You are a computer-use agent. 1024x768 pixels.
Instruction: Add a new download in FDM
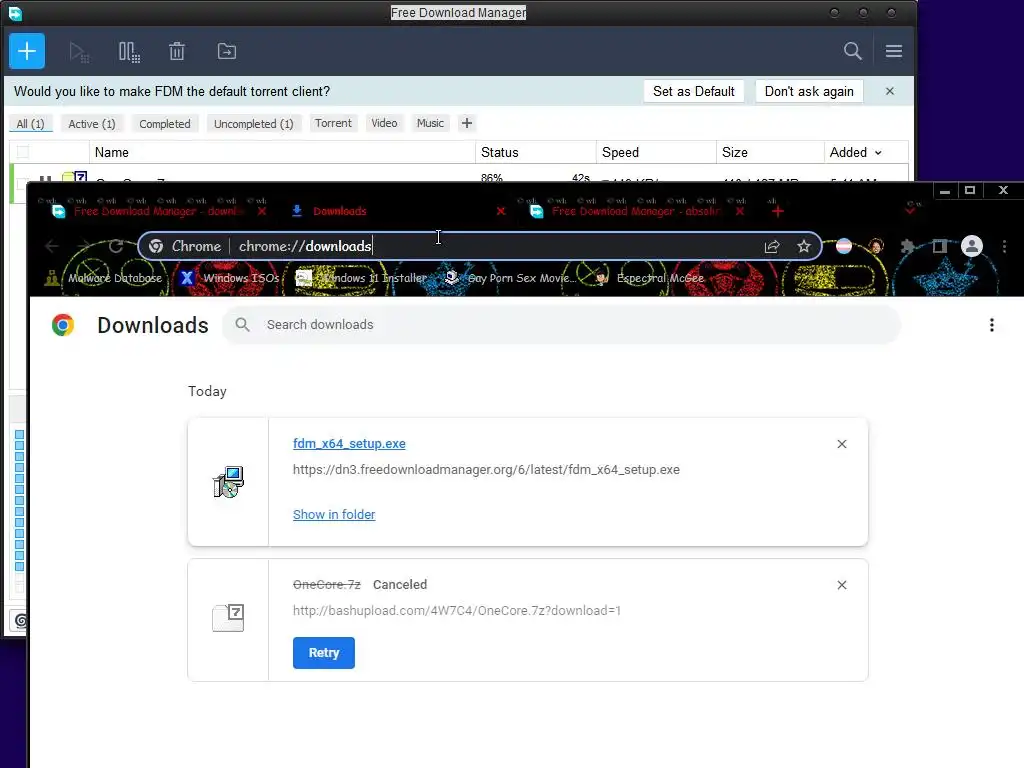(27, 51)
